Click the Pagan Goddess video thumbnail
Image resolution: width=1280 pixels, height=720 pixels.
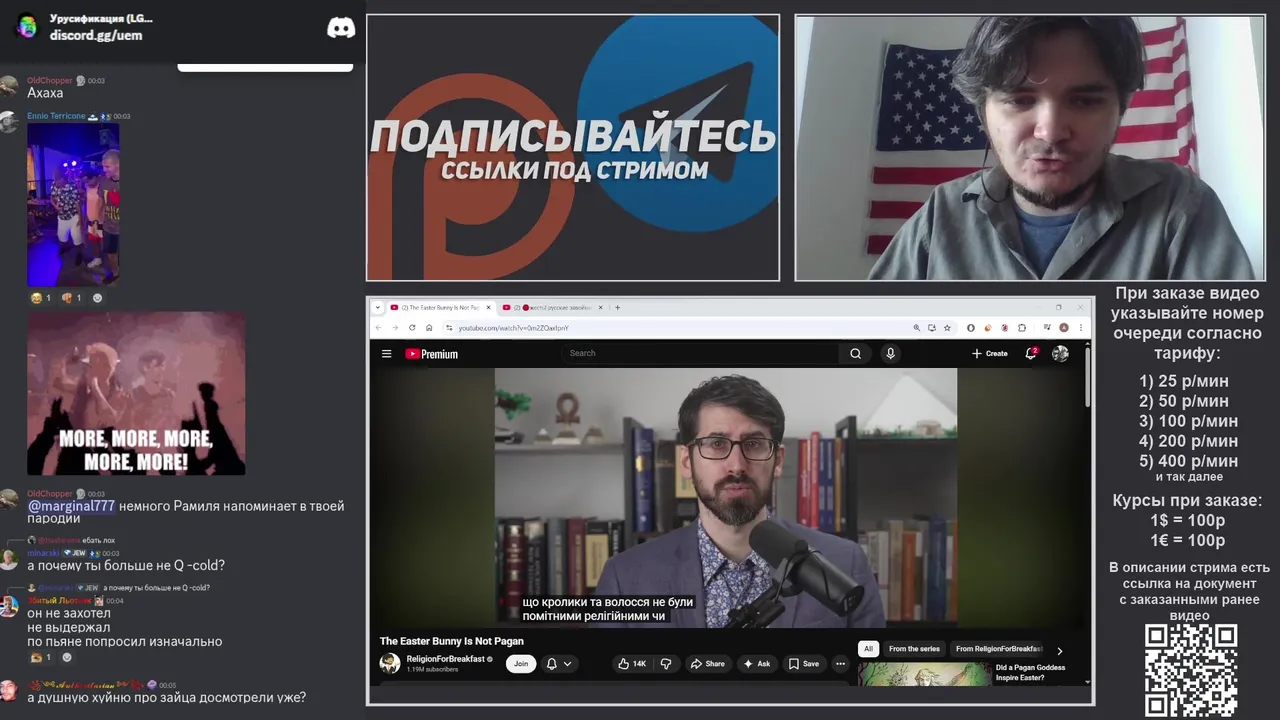tap(923, 674)
